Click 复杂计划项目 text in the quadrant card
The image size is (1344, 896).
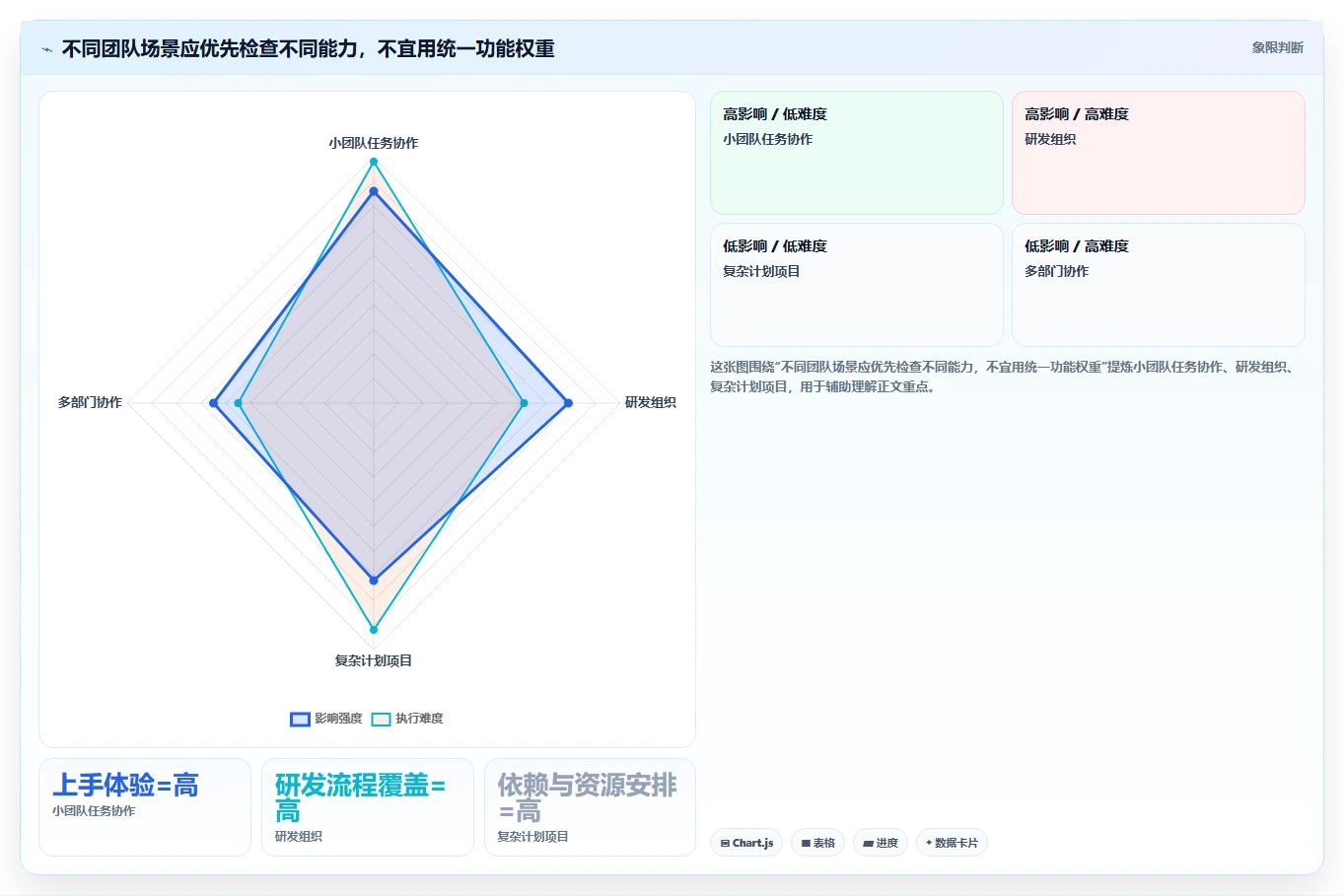761,271
